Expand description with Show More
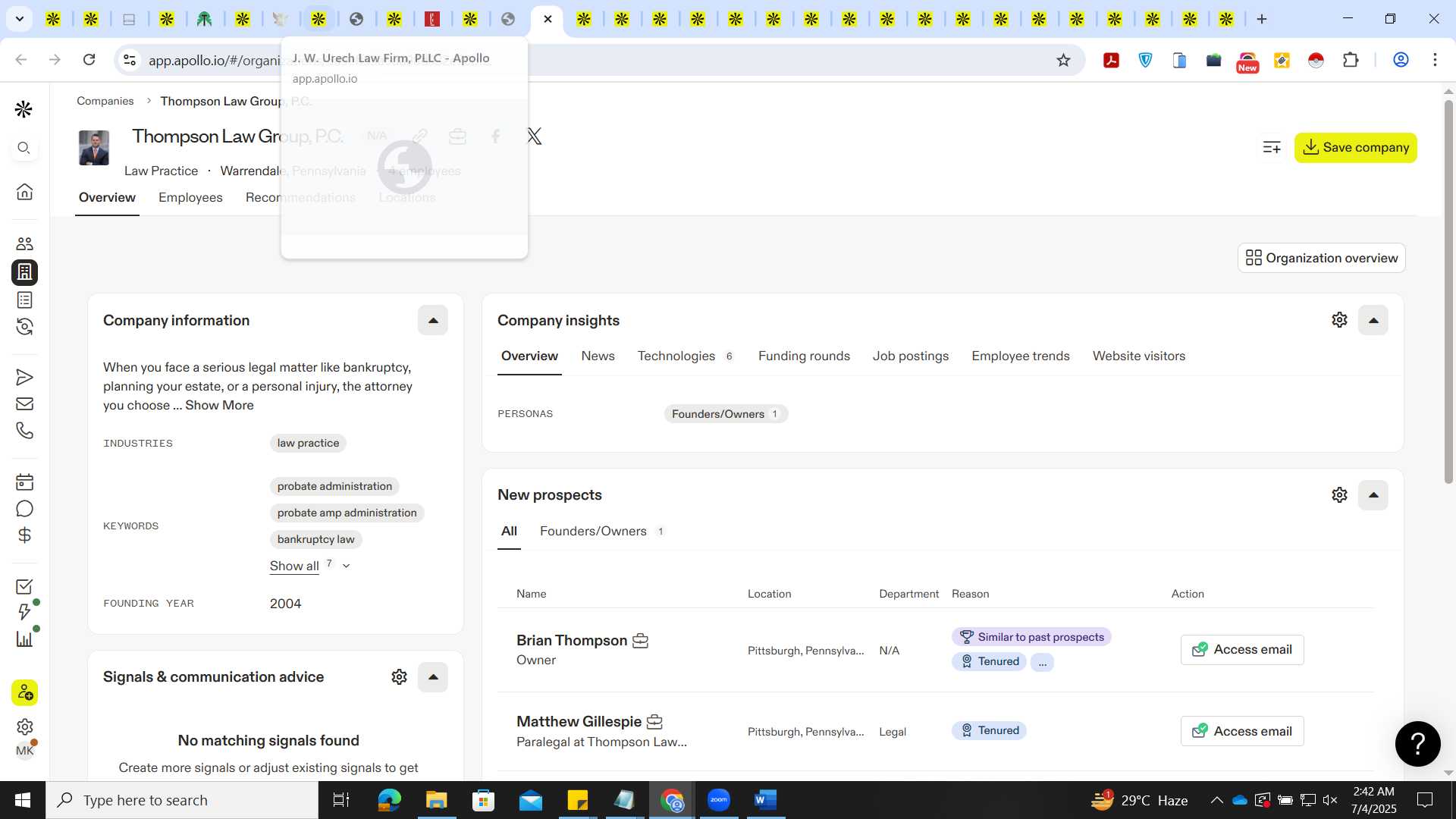The width and height of the screenshot is (1456, 819). pos(219,406)
